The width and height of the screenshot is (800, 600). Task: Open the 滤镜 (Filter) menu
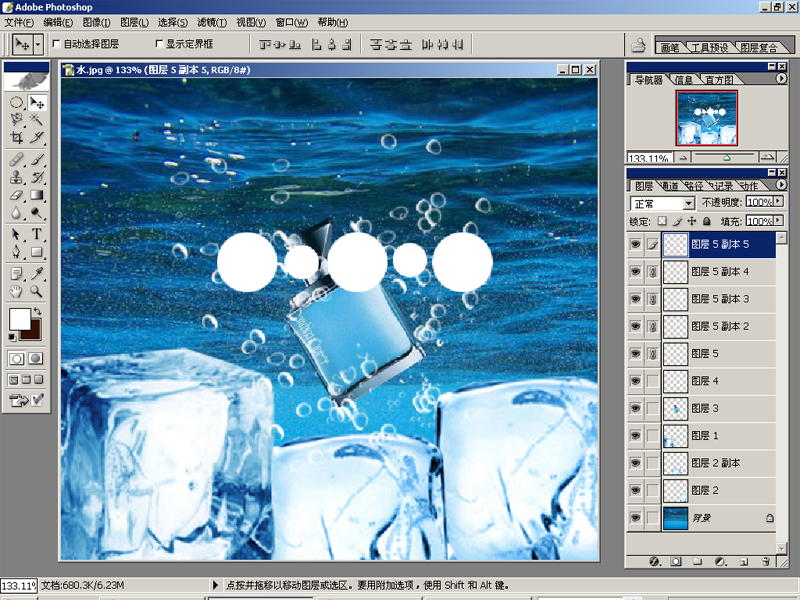[212, 22]
